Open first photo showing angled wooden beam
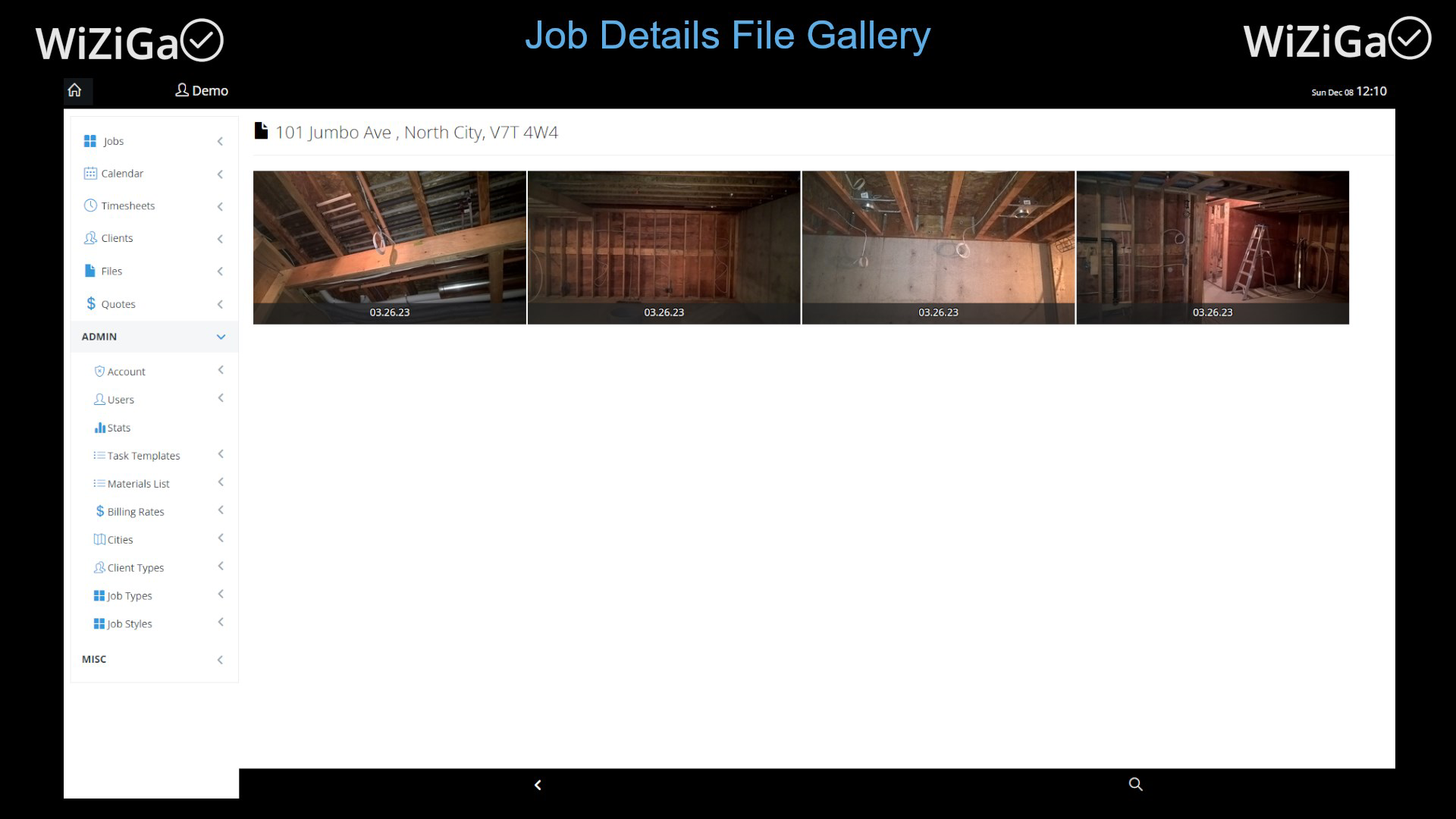This screenshot has height=819, width=1456. (390, 247)
